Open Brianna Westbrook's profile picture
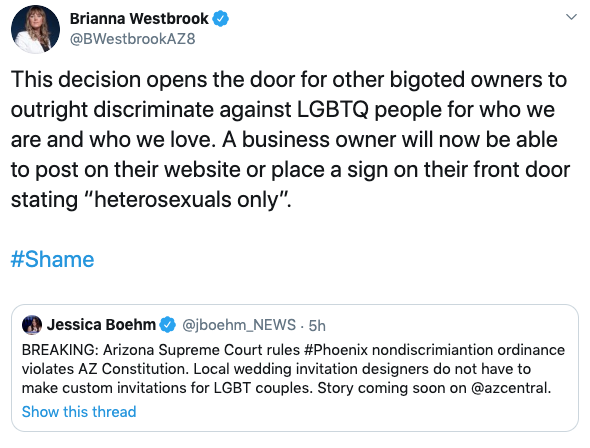The image size is (590, 448). click(x=35, y=29)
